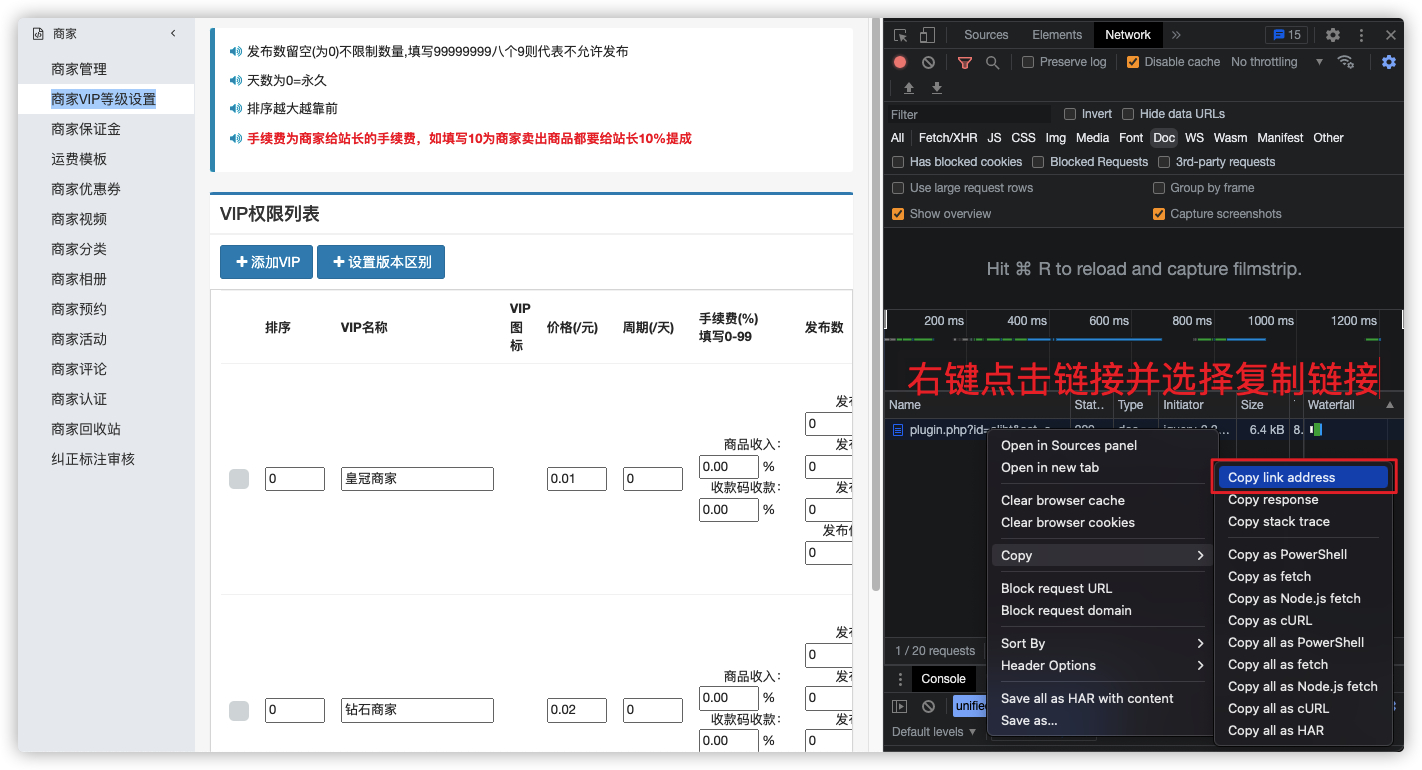Select the Doc filter type

click(x=1164, y=138)
